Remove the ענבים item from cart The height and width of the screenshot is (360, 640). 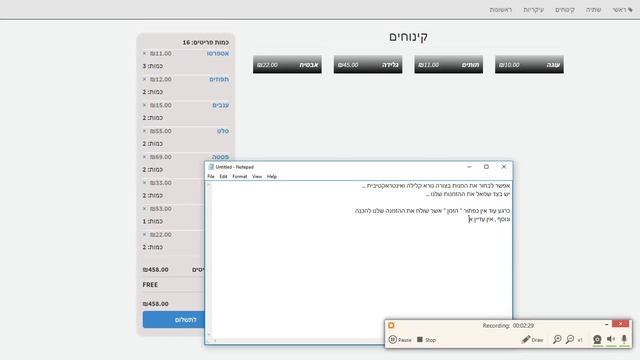tap(144, 105)
